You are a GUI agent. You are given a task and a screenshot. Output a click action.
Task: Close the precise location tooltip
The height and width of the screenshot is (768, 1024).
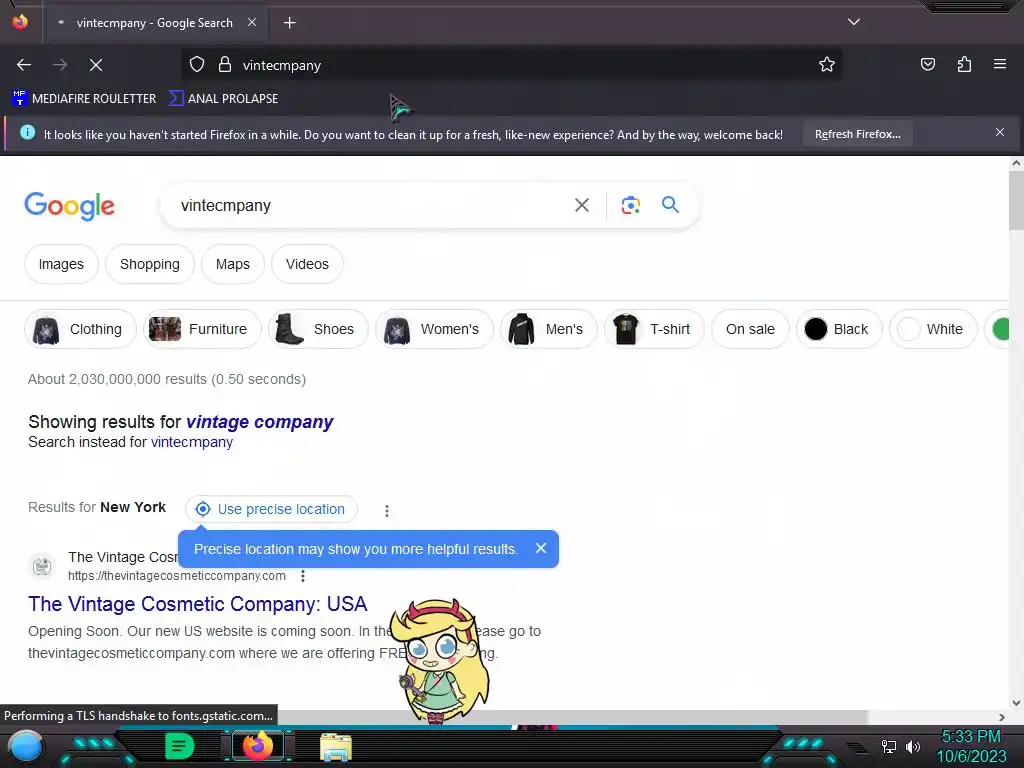541,549
